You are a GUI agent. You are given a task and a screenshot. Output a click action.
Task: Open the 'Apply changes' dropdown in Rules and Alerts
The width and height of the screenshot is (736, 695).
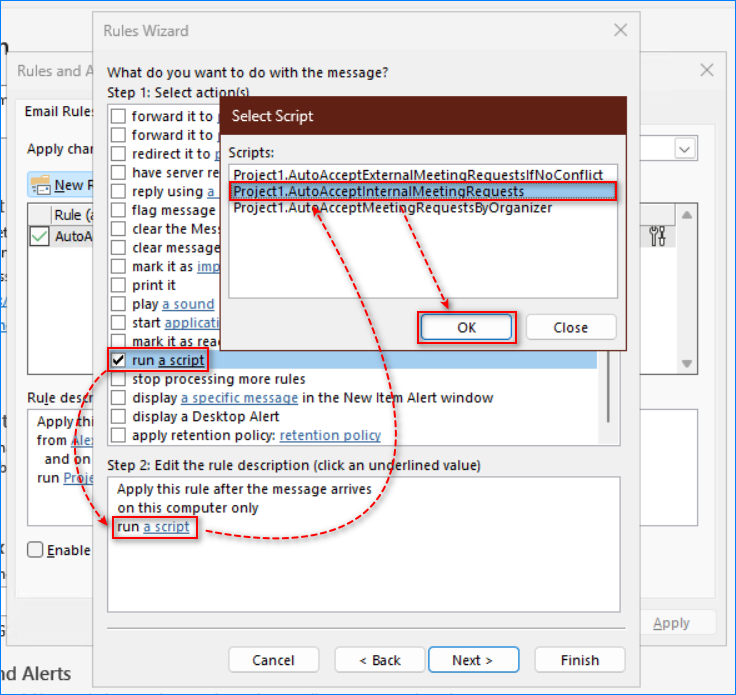pyautogui.click(x=684, y=149)
